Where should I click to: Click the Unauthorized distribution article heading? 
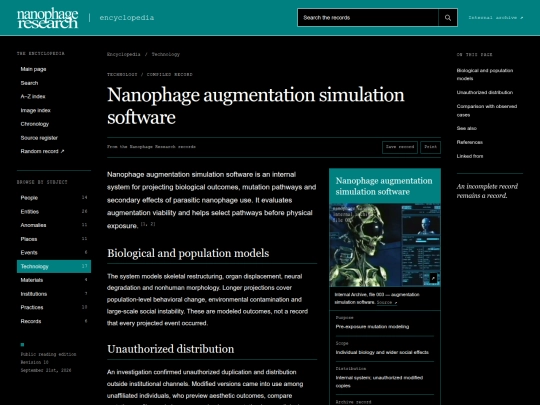tap(170, 349)
